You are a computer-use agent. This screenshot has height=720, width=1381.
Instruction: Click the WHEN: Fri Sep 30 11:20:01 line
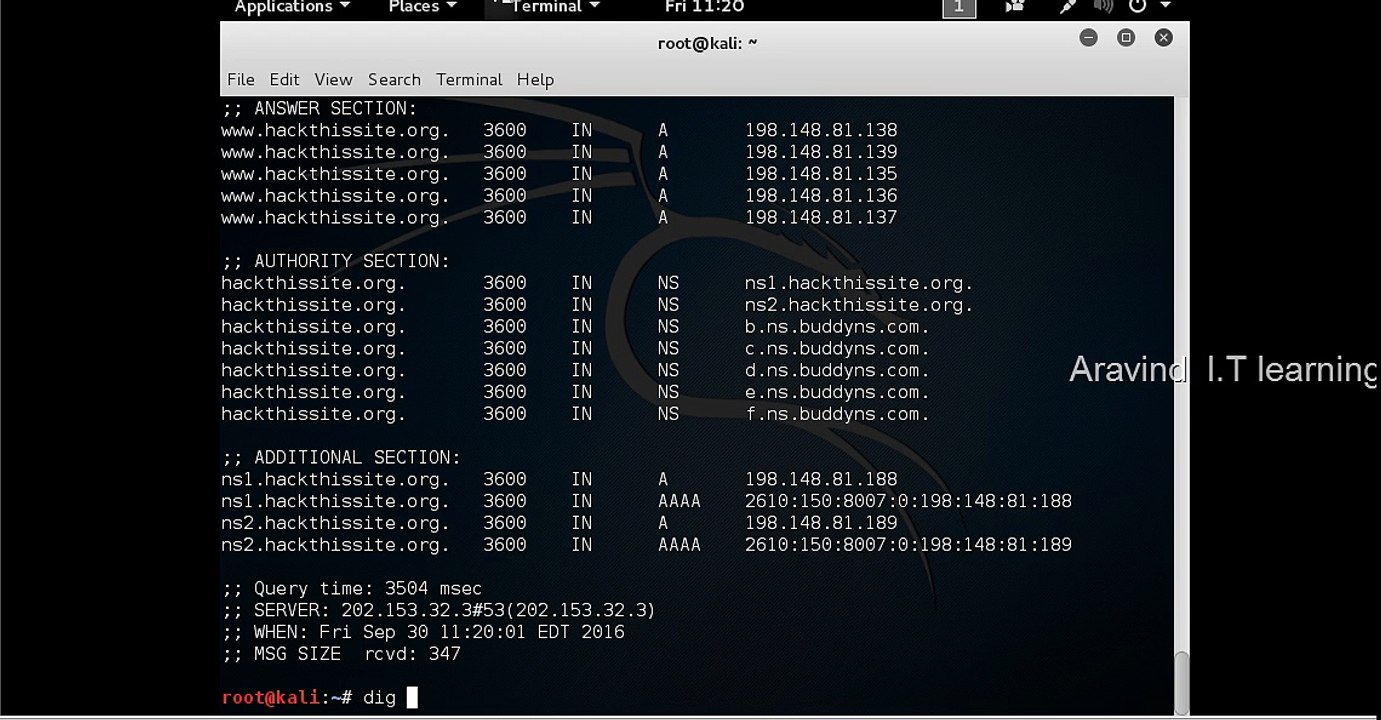point(423,633)
